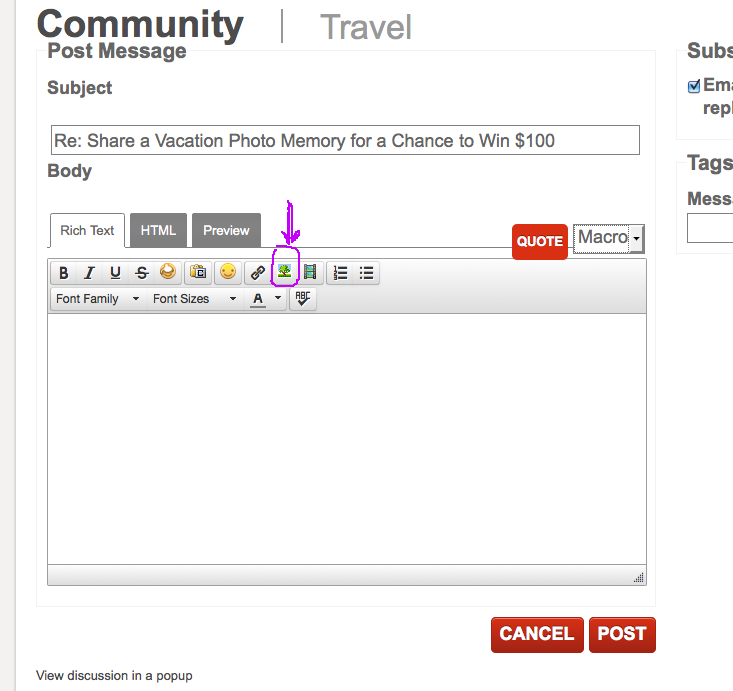Viewport: 733px width, 691px height.
Task: Start a numbered list
Action: pyautogui.click(x=341, y=272)
